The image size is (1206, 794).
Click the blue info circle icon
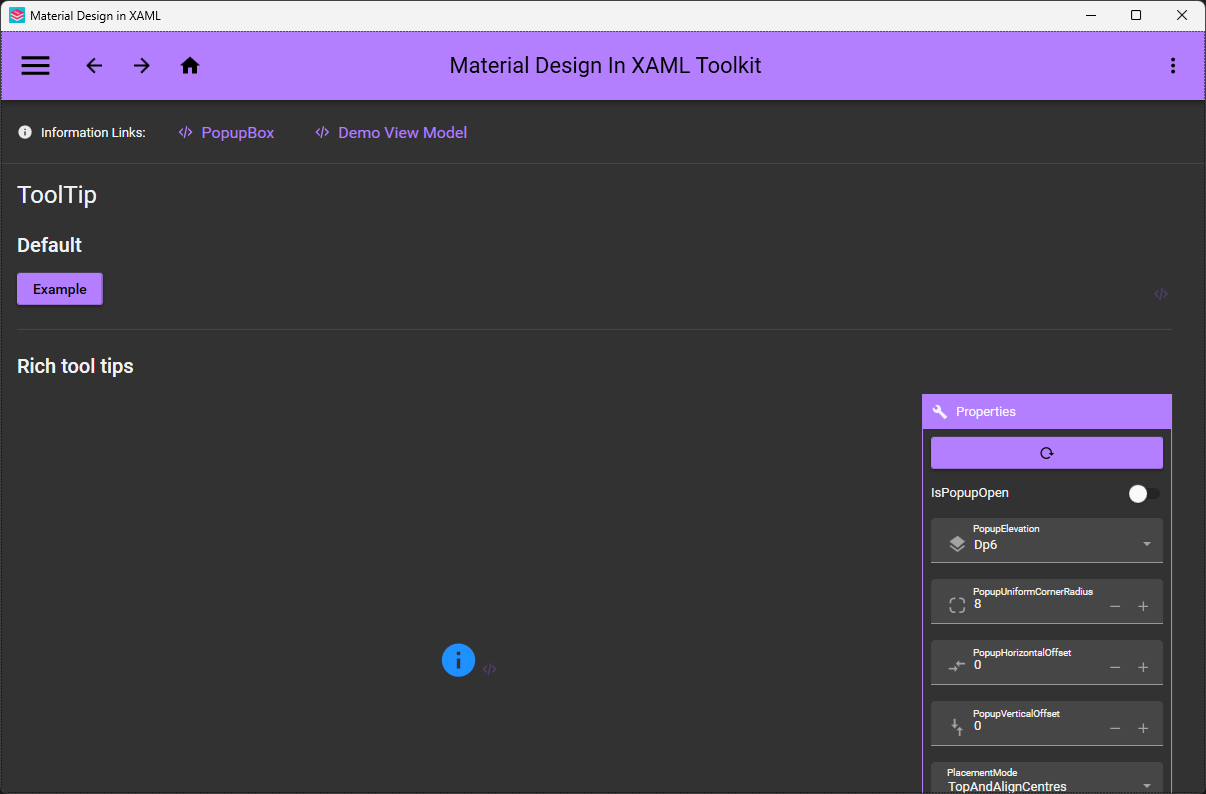(458, 660)
